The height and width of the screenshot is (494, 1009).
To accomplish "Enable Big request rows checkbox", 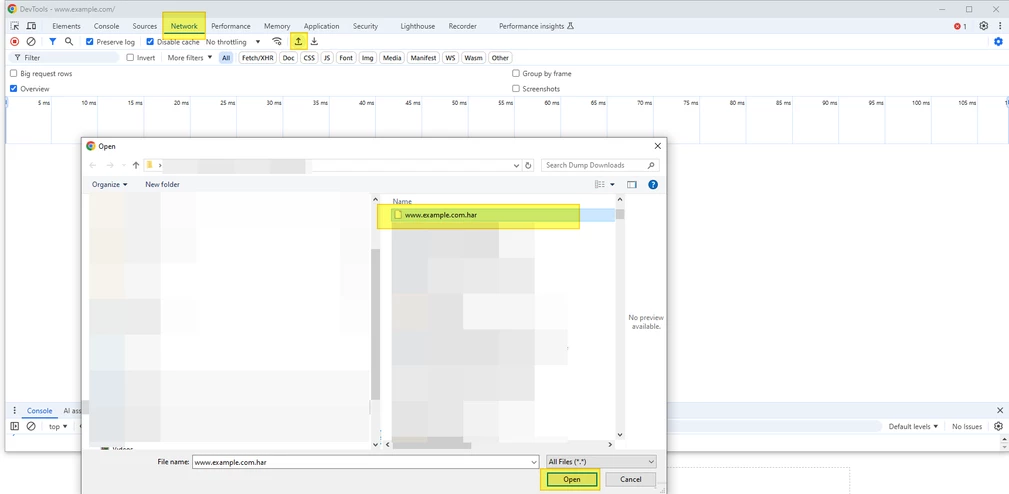I will coord(14,74).
